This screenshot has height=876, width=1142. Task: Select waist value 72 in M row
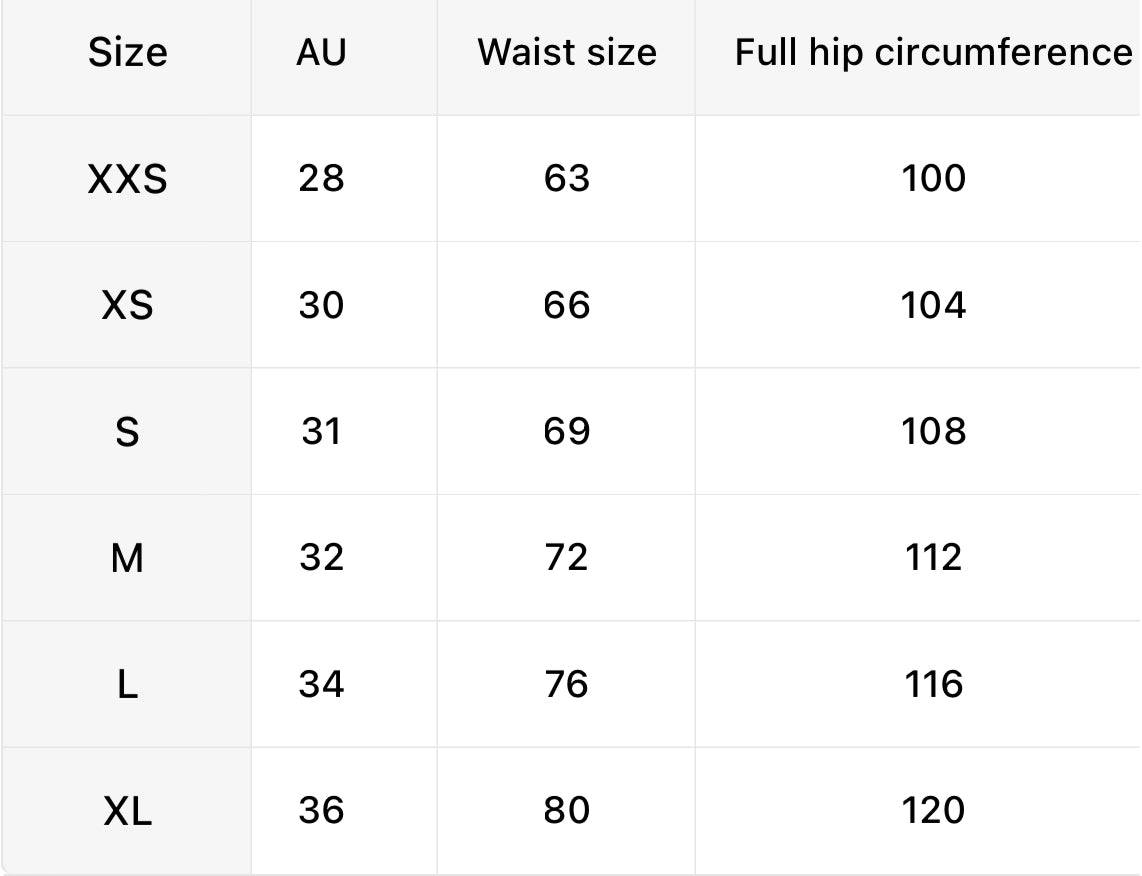pos(567,557)
